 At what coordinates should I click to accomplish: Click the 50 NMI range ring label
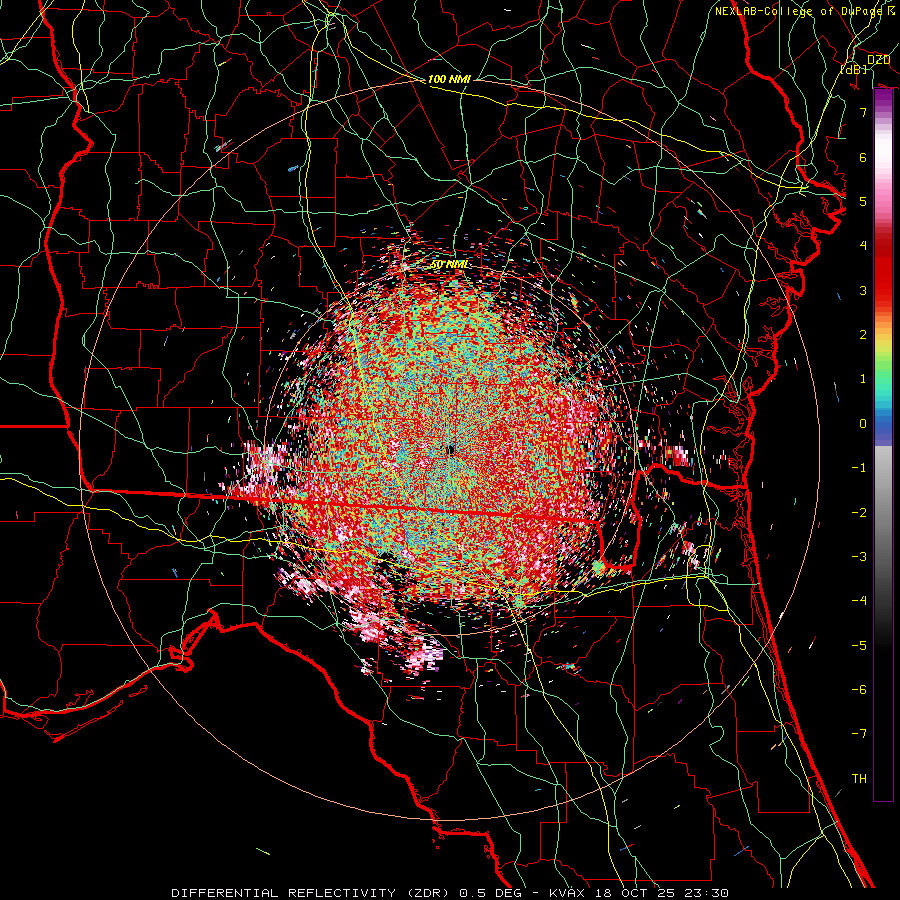click(x=449, y=265)
